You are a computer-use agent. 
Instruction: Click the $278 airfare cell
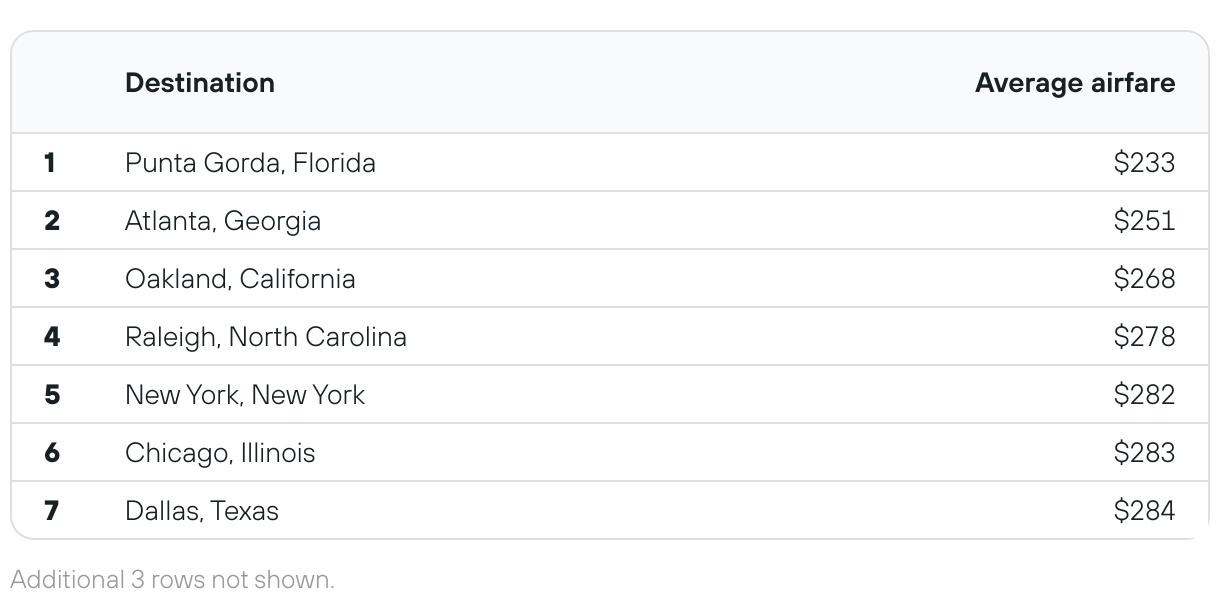(x=1145, y=336)
